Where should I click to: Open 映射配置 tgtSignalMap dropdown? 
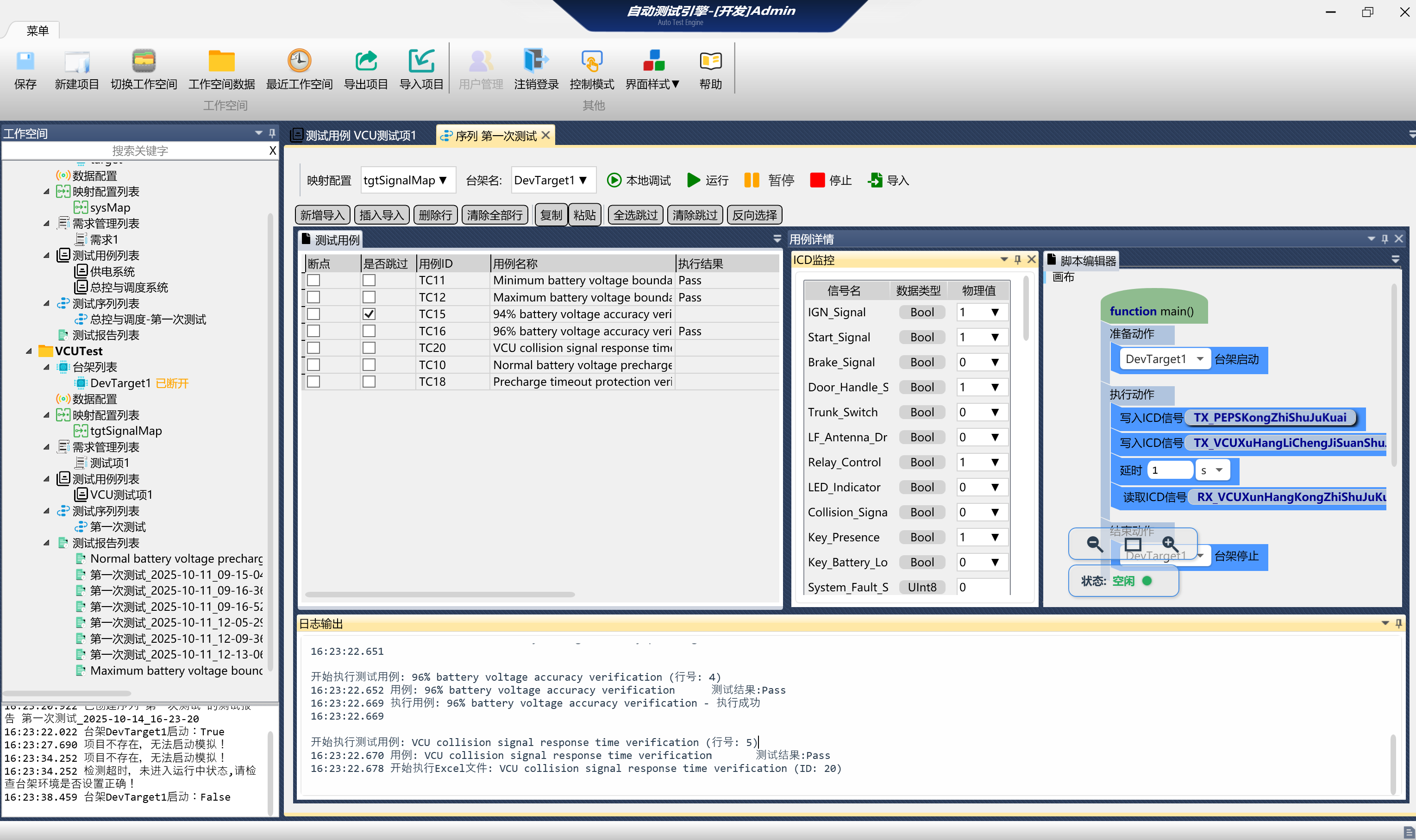[x=407, y=180]
